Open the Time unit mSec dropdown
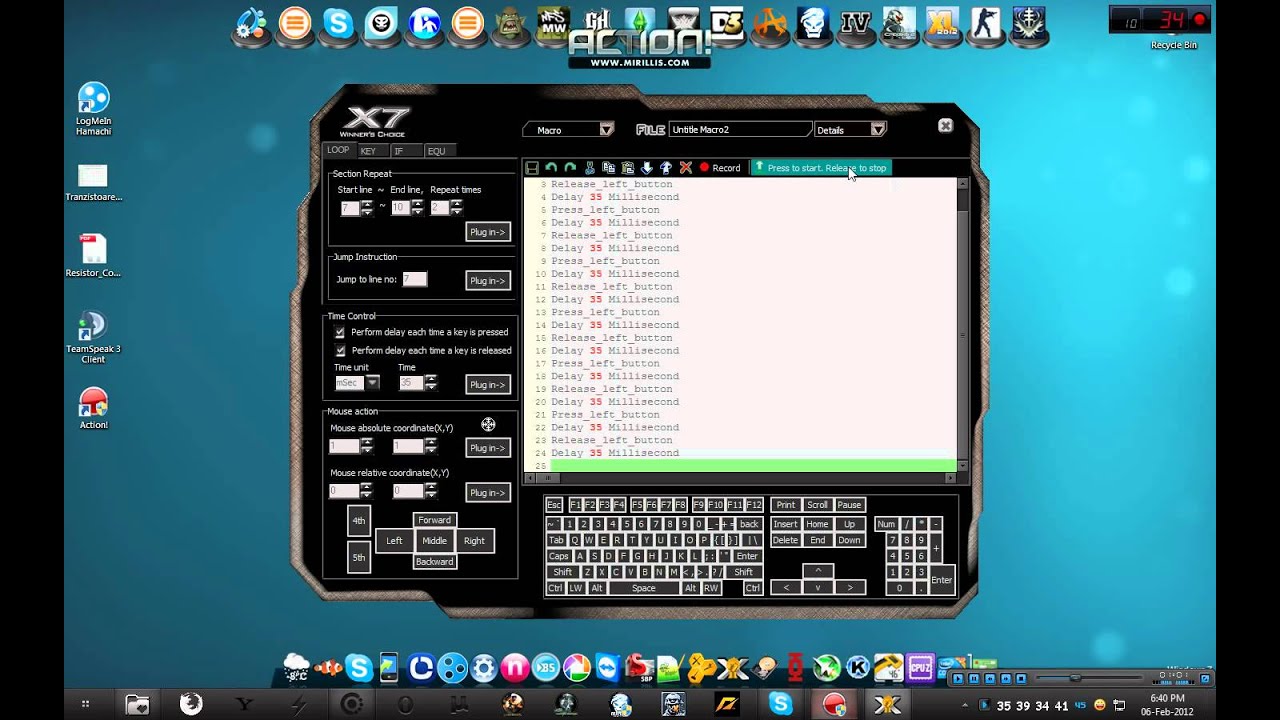The width and height of the screenshot is (1280, 720). point(357,383)
